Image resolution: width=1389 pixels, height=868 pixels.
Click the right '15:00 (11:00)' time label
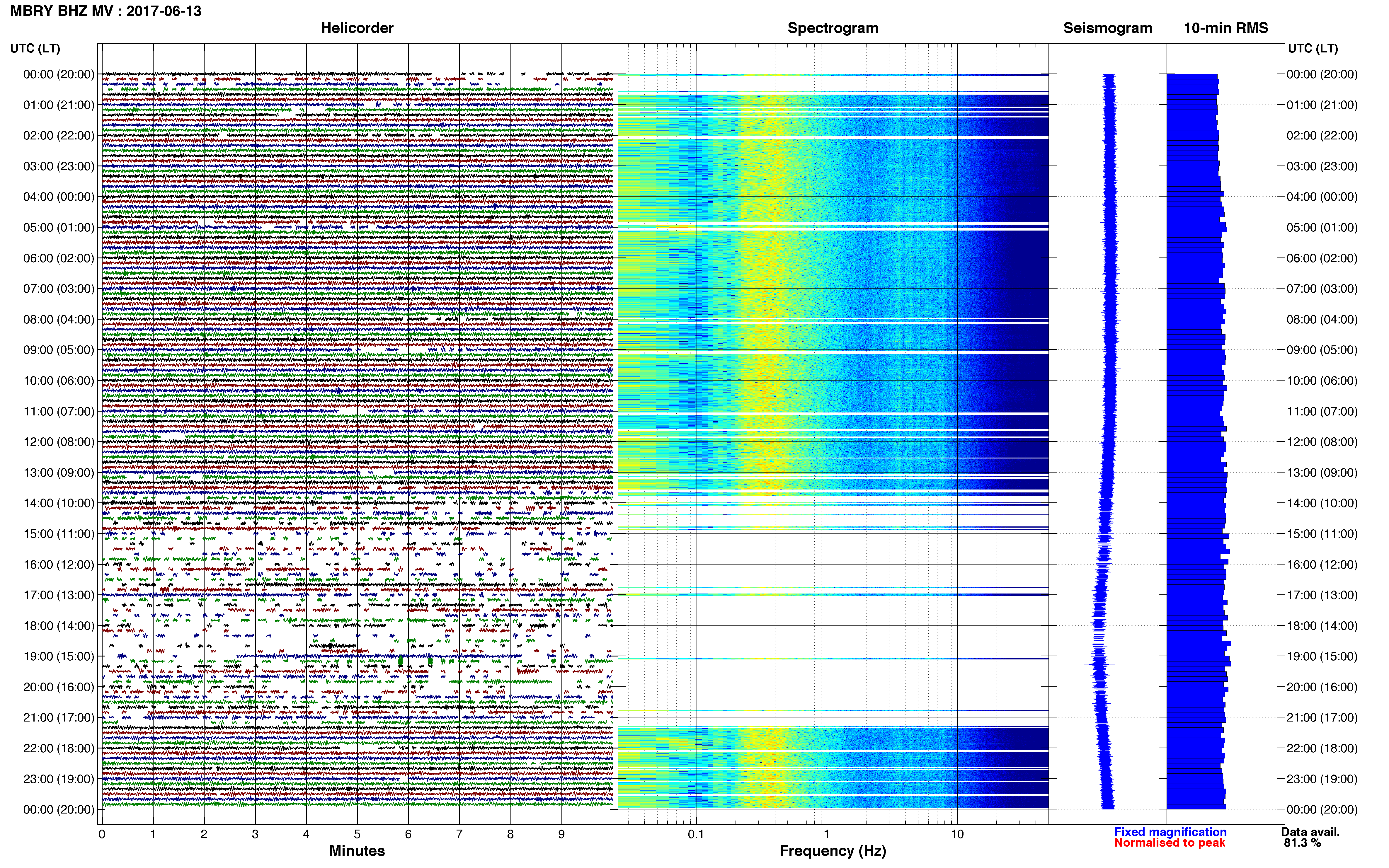(x=1322, y=534)
